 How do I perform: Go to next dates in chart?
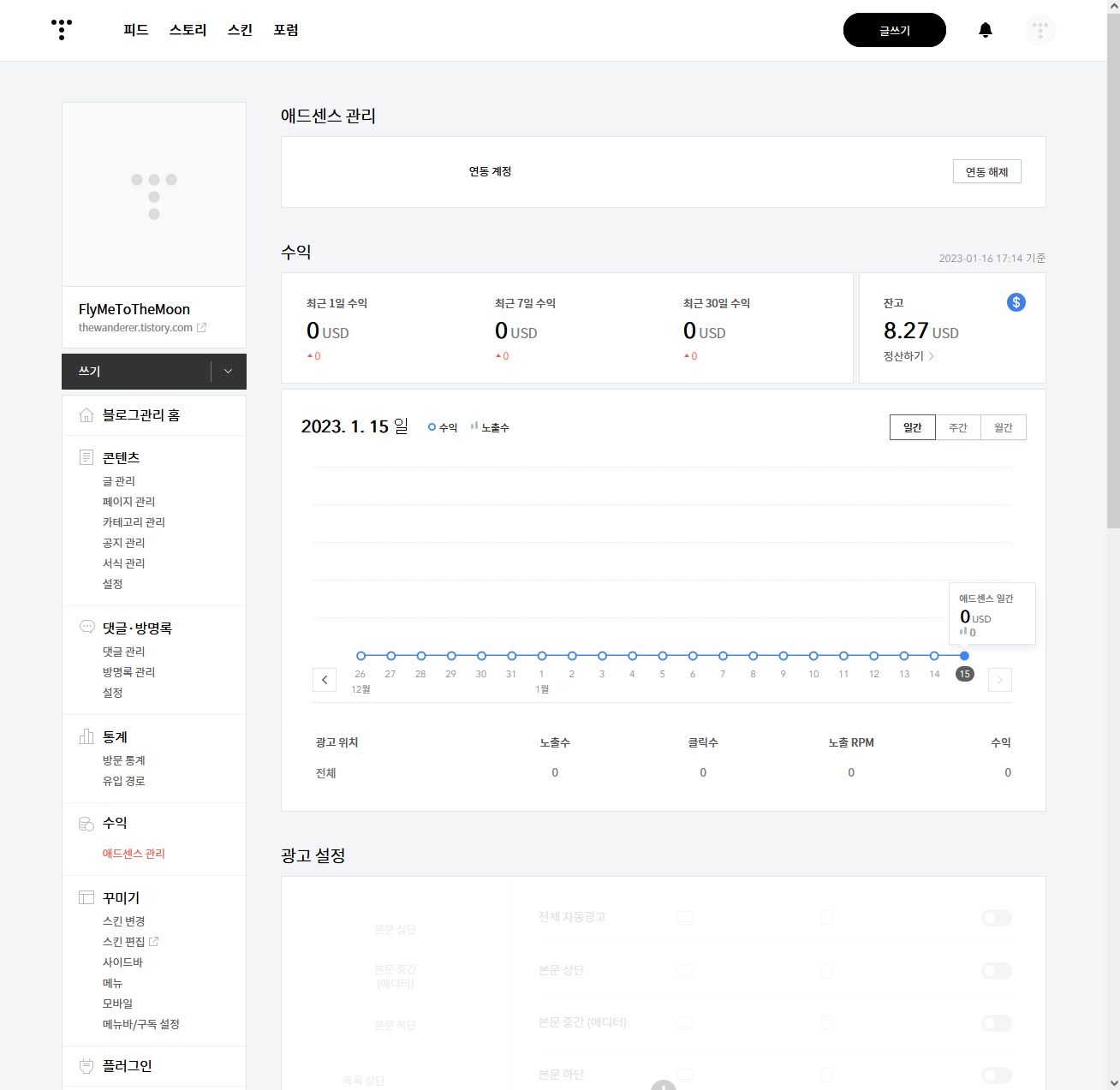click(1000, 680)
